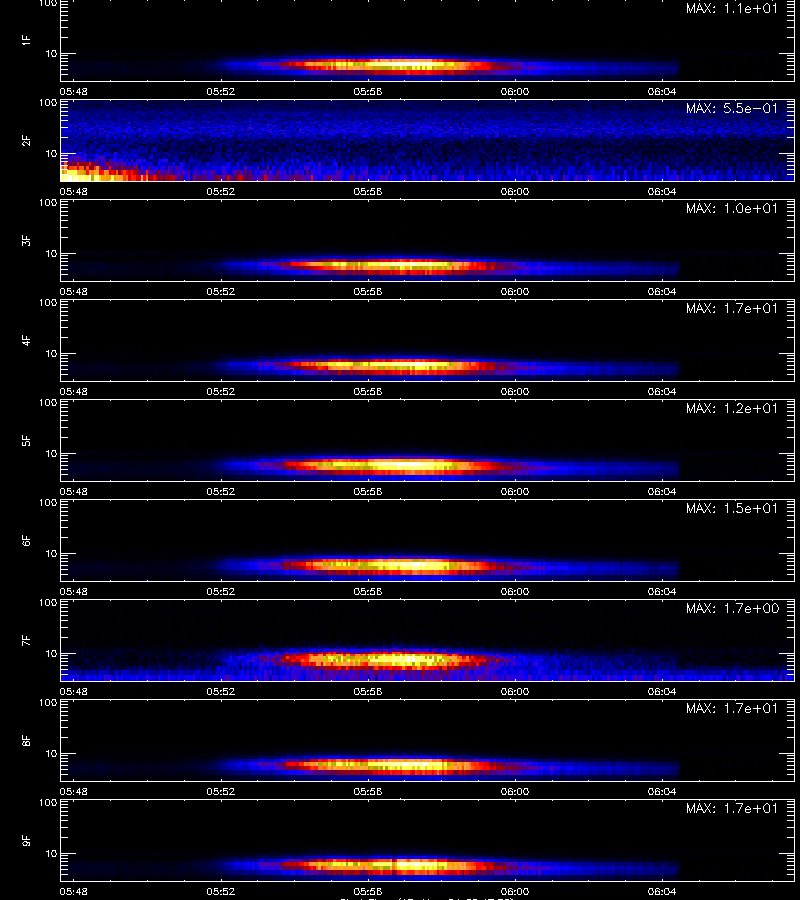
Task: Click the 10 y-axis label of panel 1F
Action: click(51, 54)
